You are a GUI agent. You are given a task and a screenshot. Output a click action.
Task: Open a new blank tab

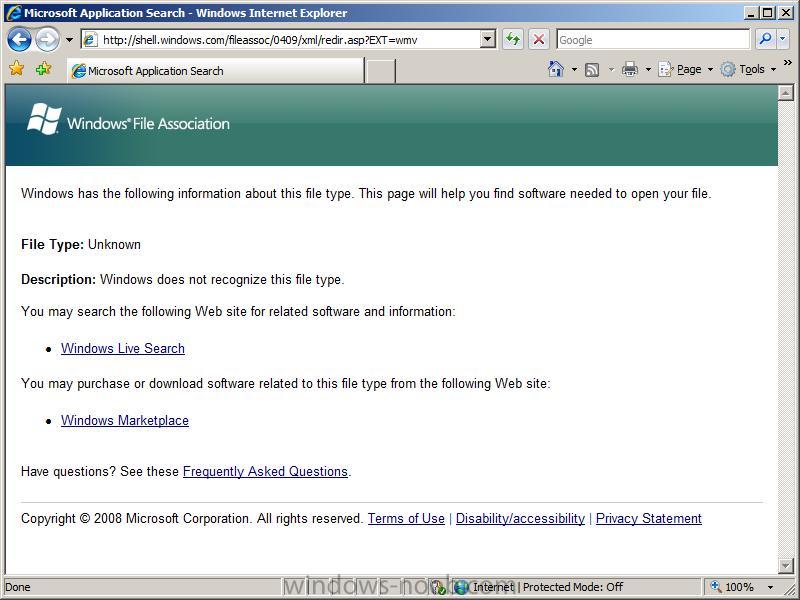click(381, 71)
